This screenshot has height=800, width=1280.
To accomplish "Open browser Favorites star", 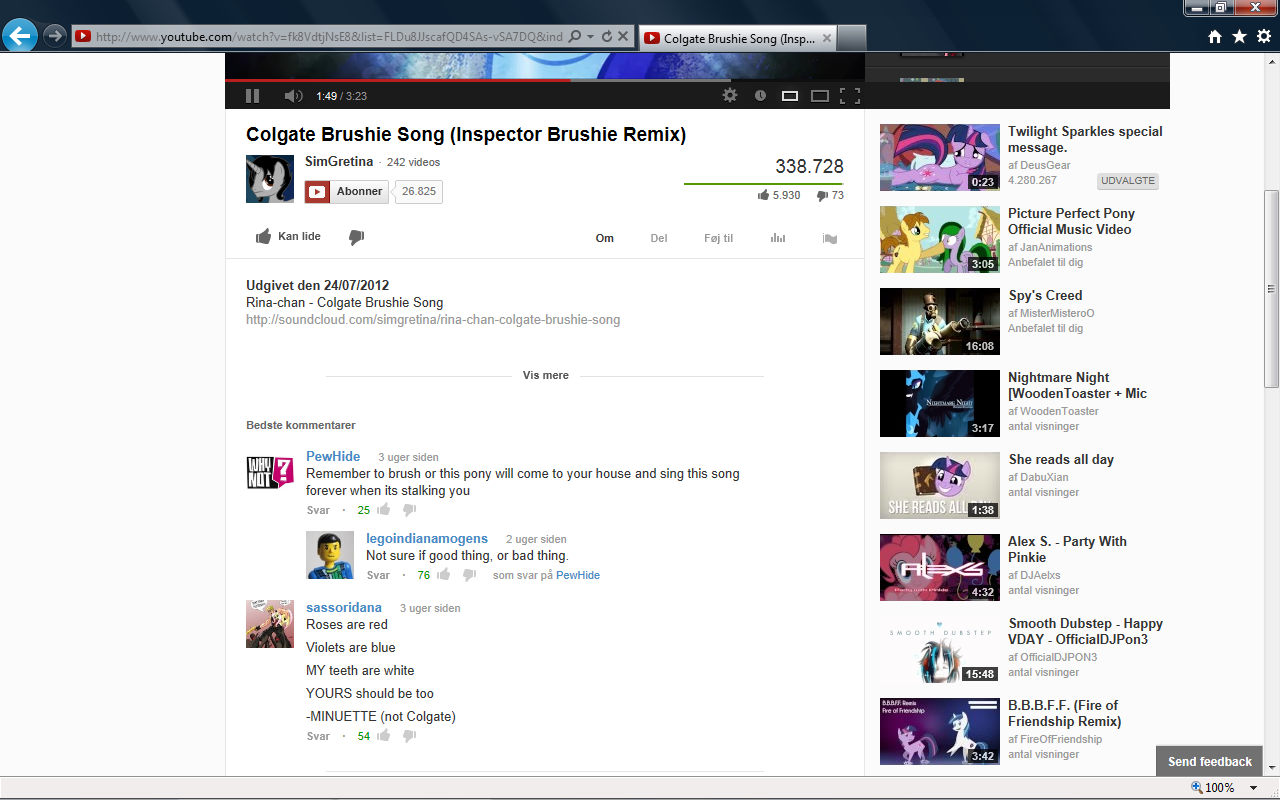I will pos(1239,36).
